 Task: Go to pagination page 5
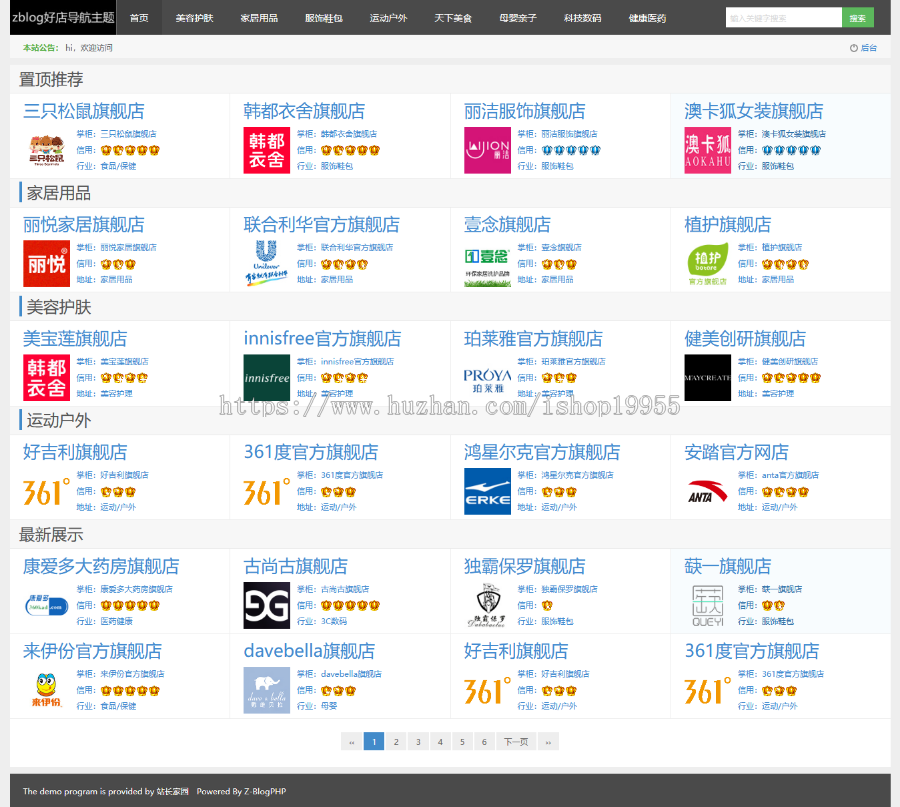(462, 742)
